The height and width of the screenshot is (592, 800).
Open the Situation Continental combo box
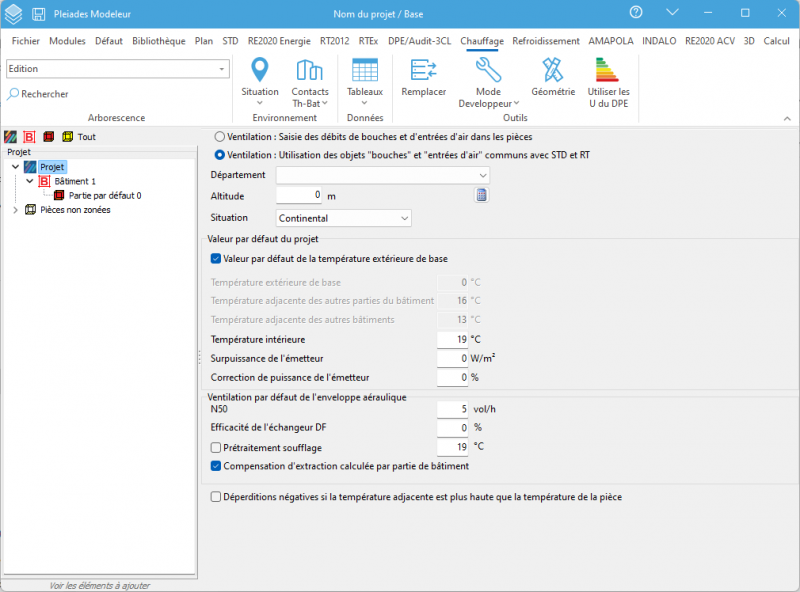(343, 218)
